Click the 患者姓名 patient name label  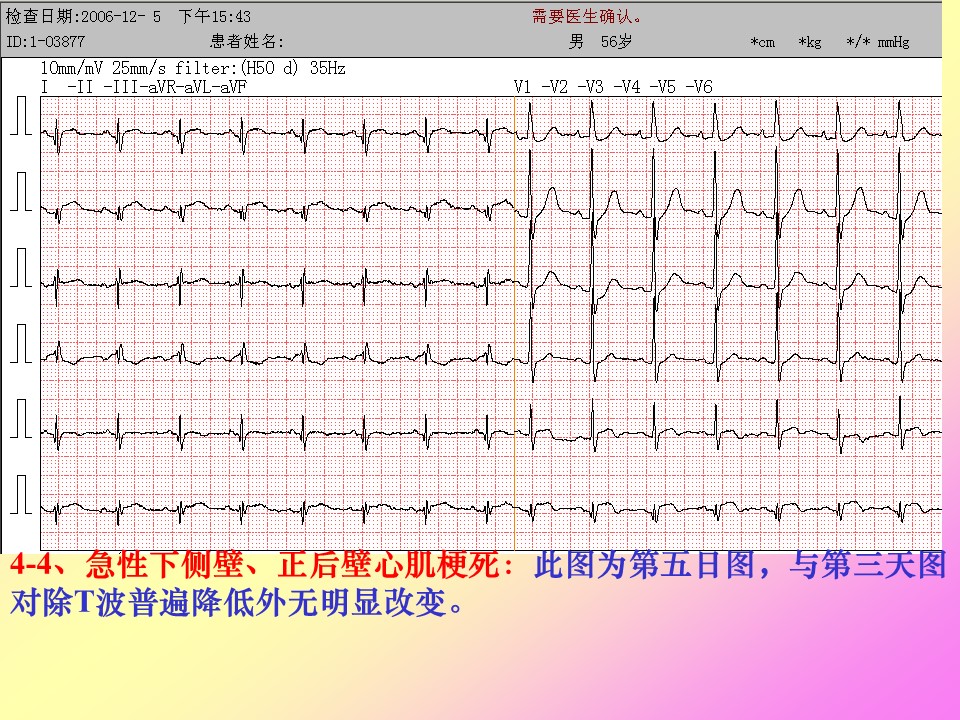click(247, 41)
